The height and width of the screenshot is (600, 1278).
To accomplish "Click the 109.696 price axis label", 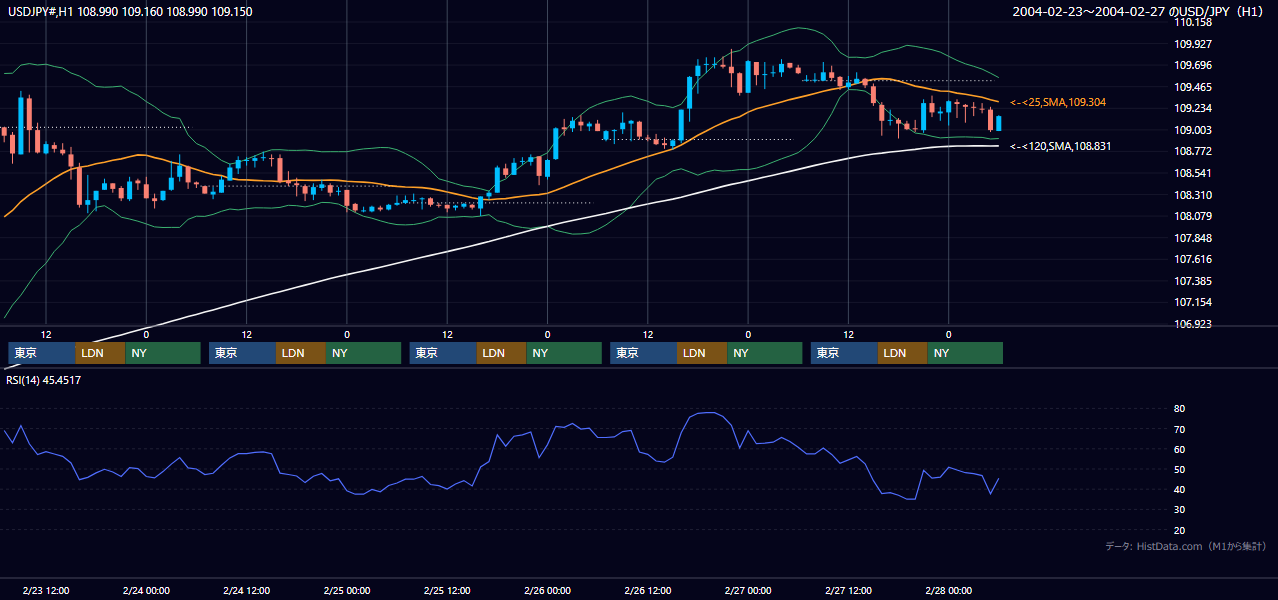I will tap(1193, 65).
